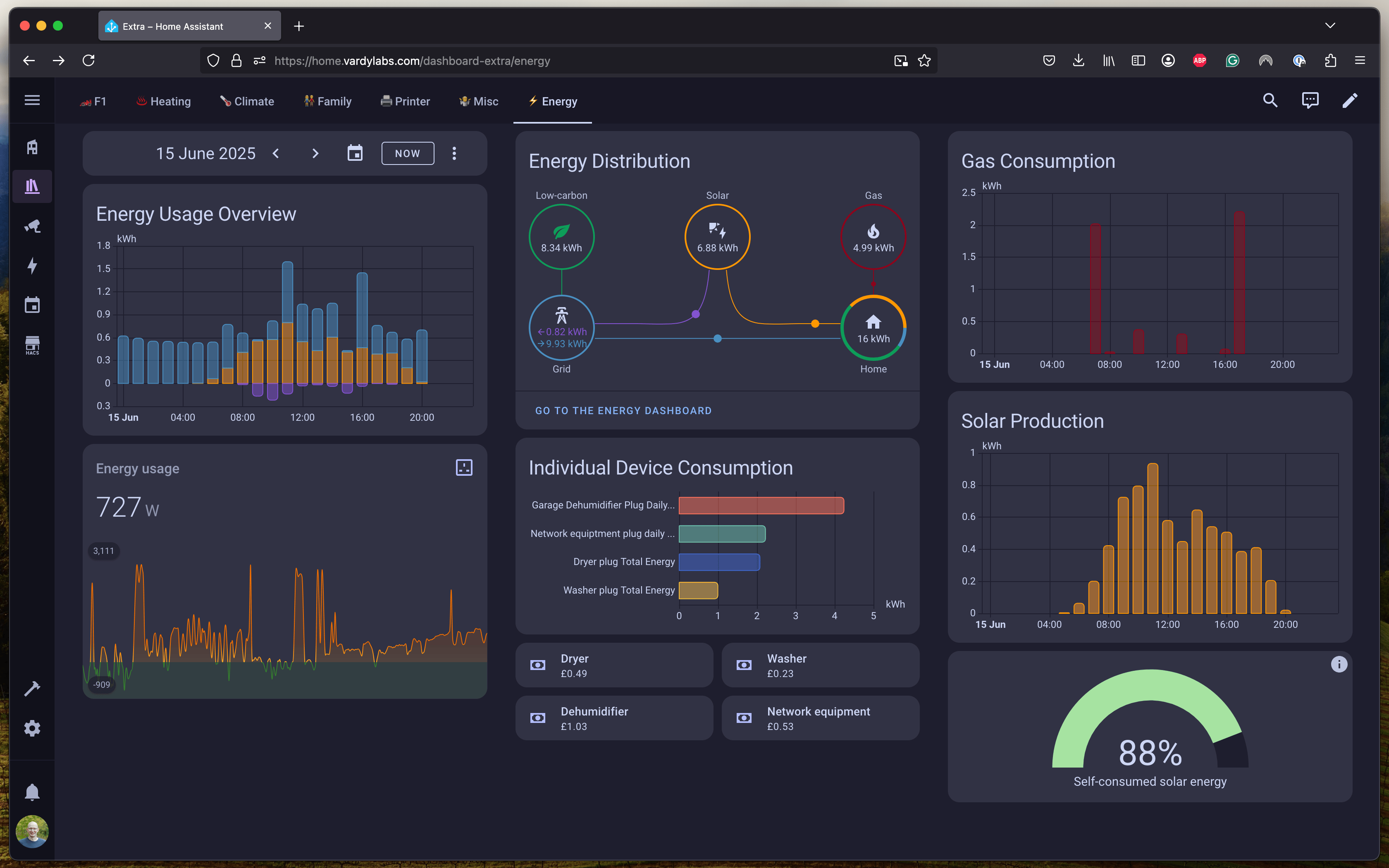
Task: Click the Dehumidifier £1.03 cost card
Action: click(613, 718)
